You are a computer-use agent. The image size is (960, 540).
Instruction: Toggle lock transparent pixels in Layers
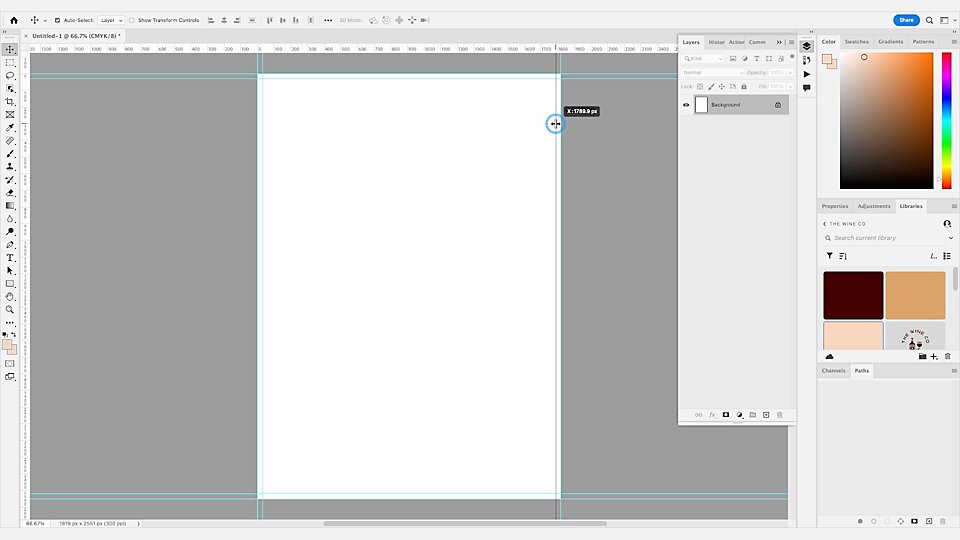(700, 86)
